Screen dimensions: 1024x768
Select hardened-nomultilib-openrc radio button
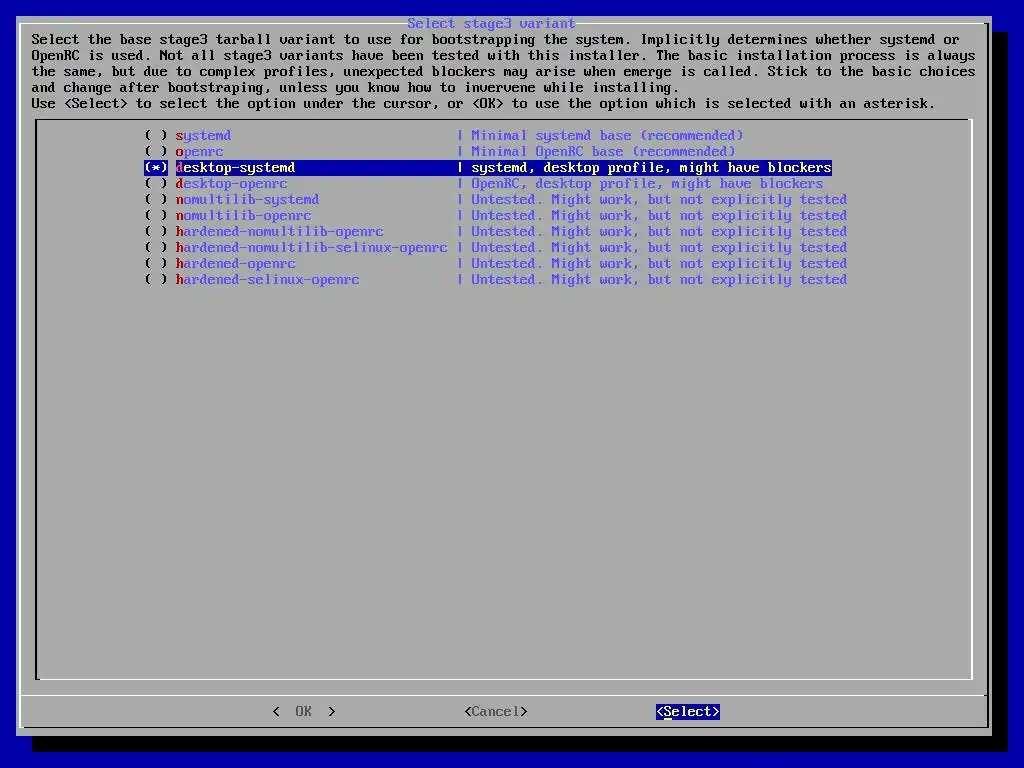pyautogui.click(x=155, y=231)
